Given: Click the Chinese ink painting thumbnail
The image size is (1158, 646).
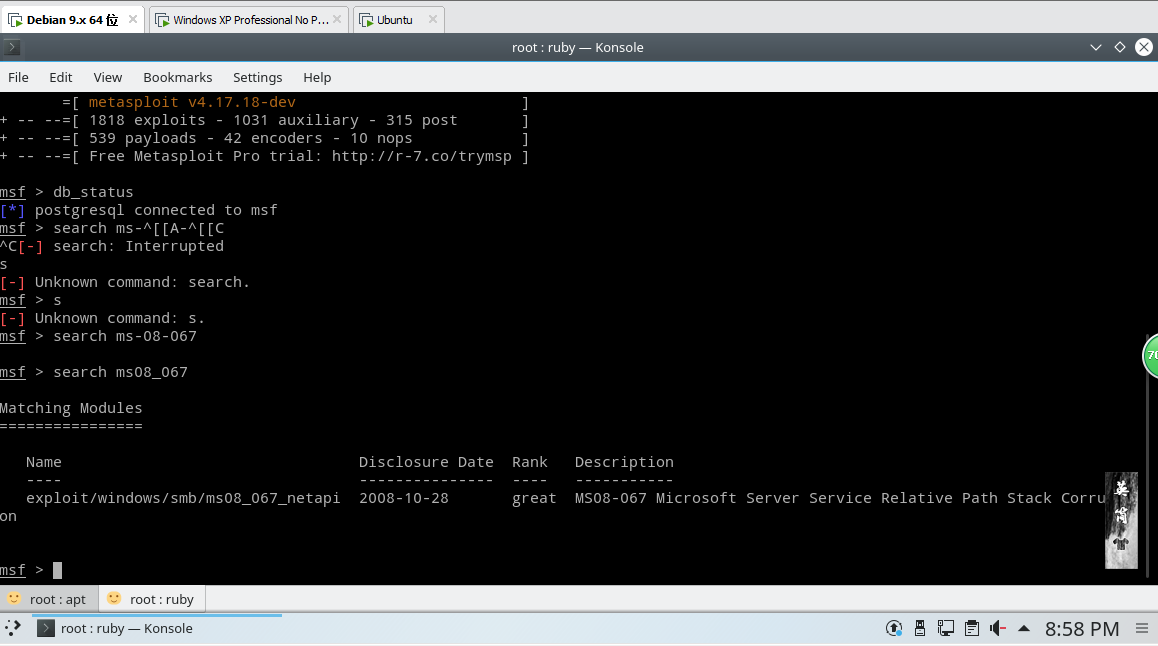Looking at the screenshot, I should point(1121,520).
